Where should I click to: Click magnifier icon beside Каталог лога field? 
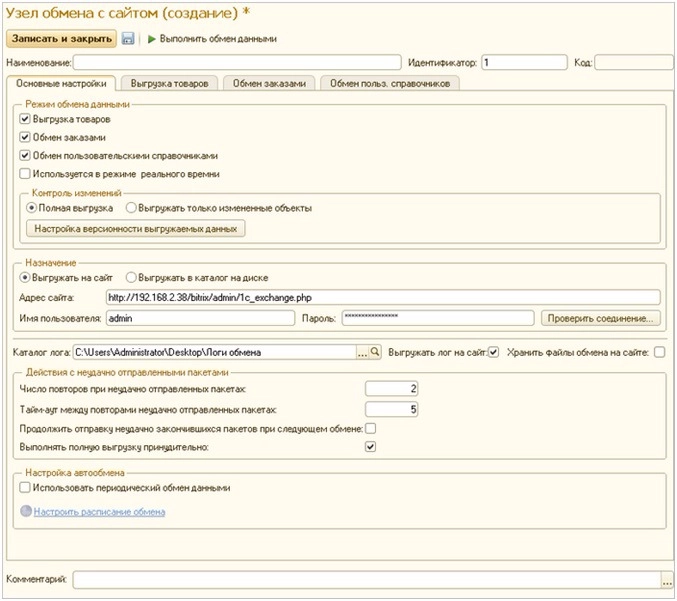coord(375,352)
